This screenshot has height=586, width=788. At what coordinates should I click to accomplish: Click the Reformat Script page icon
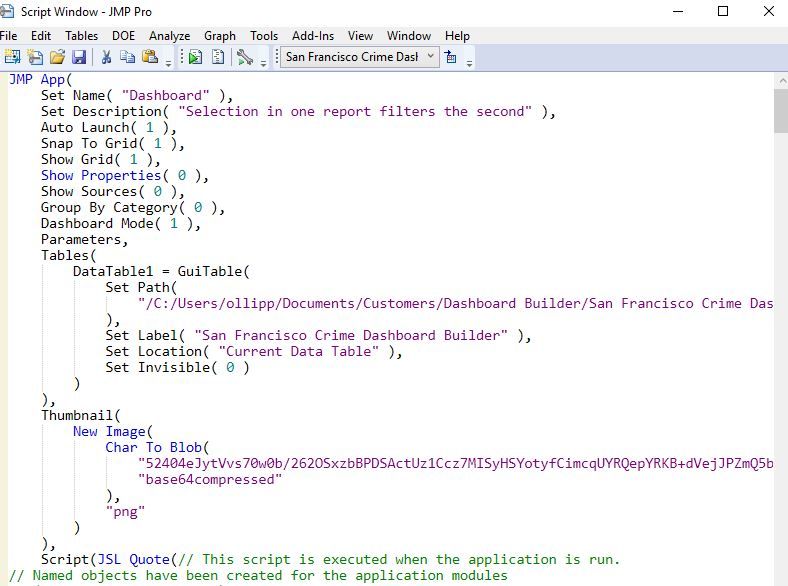click(x=218, y=57)
